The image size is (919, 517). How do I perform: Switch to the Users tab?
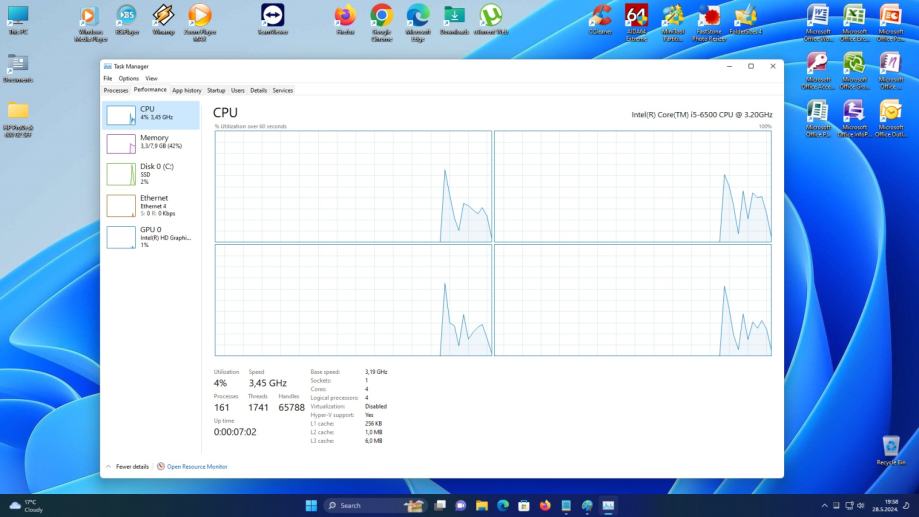coord(237,90)
